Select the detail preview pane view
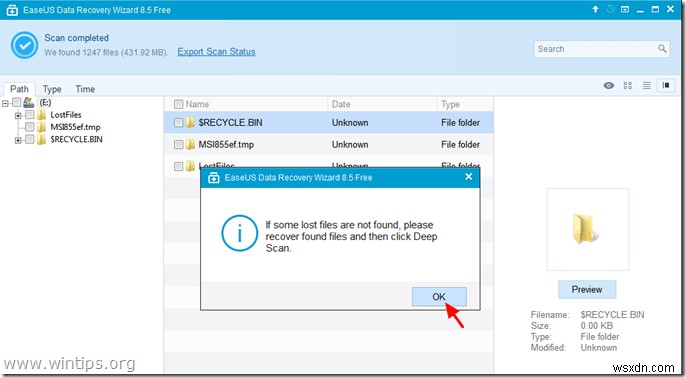 666,85
